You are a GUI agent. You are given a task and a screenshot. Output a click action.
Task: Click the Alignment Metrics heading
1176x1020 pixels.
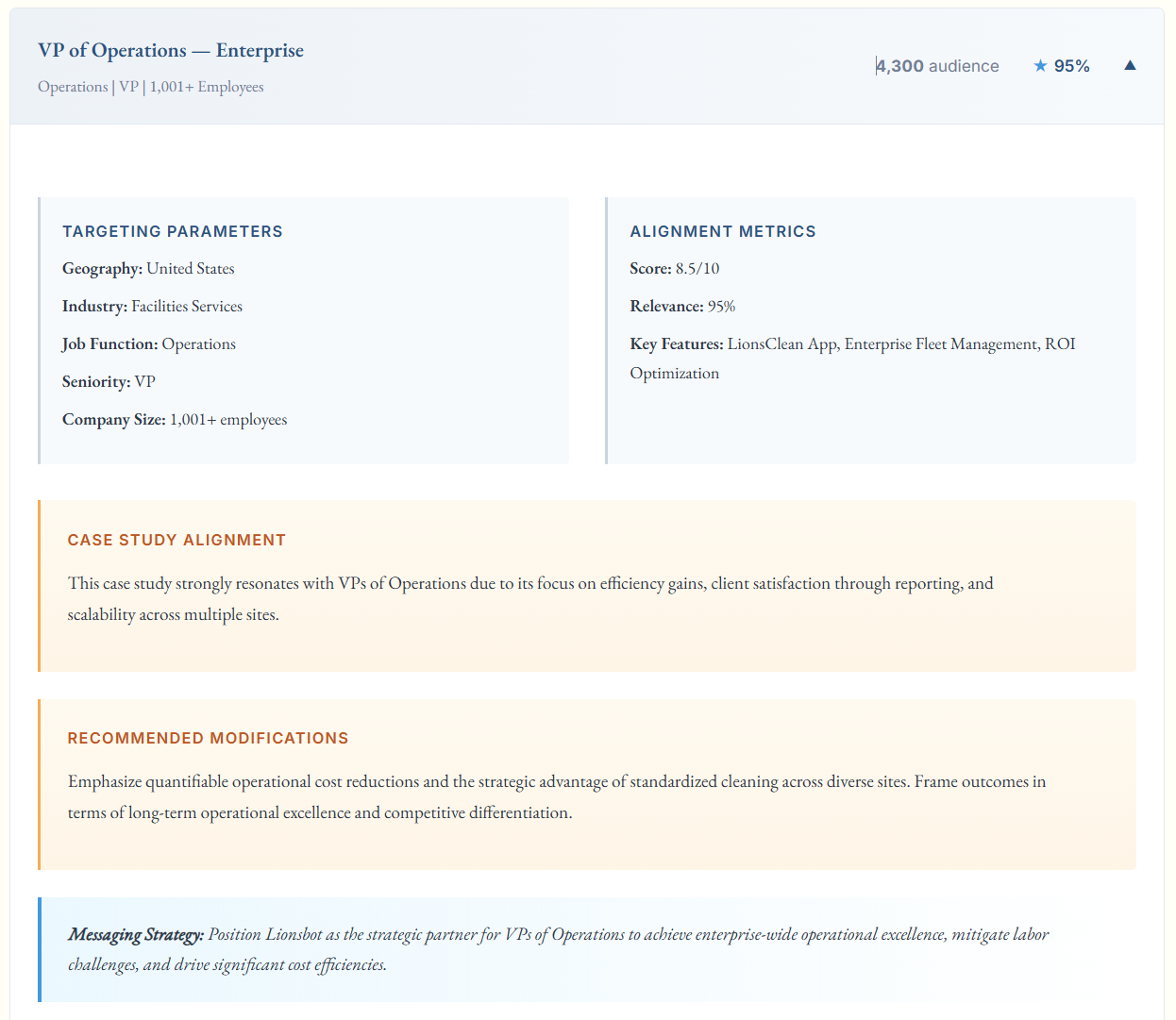pos(723,231)
